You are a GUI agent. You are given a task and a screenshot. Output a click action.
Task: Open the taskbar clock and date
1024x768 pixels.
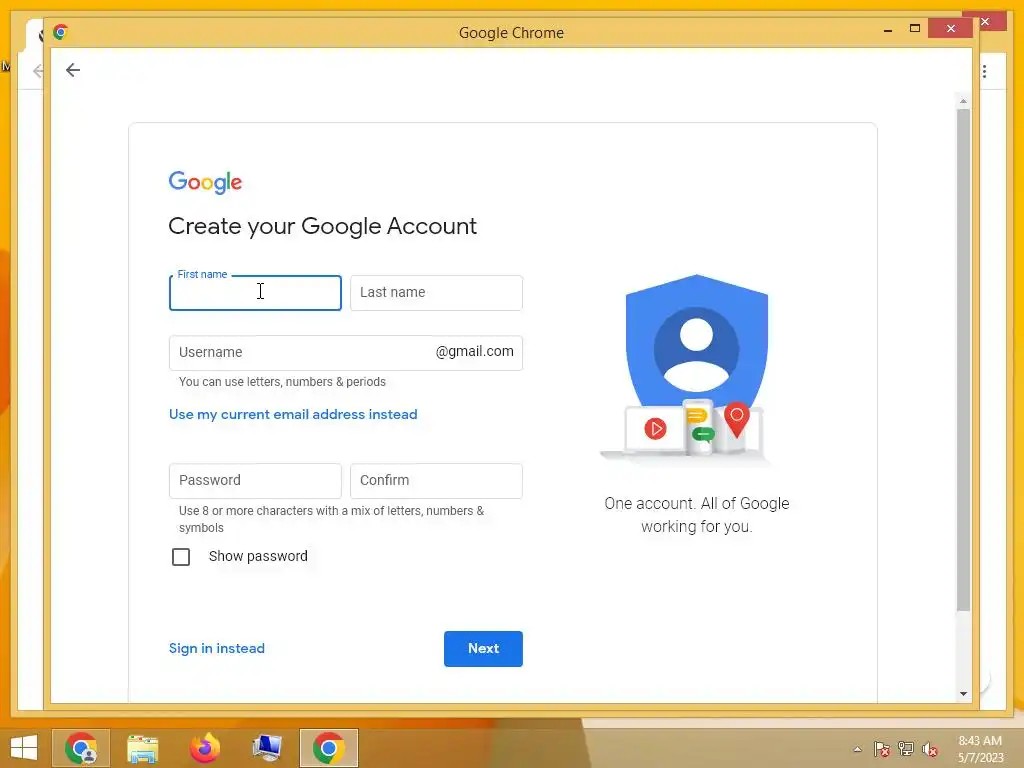pyautogui.click(x=980, y=749)
